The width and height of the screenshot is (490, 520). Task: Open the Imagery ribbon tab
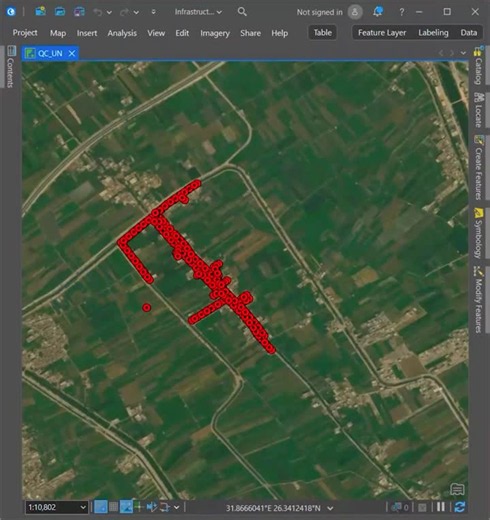(x=215, y=33)
